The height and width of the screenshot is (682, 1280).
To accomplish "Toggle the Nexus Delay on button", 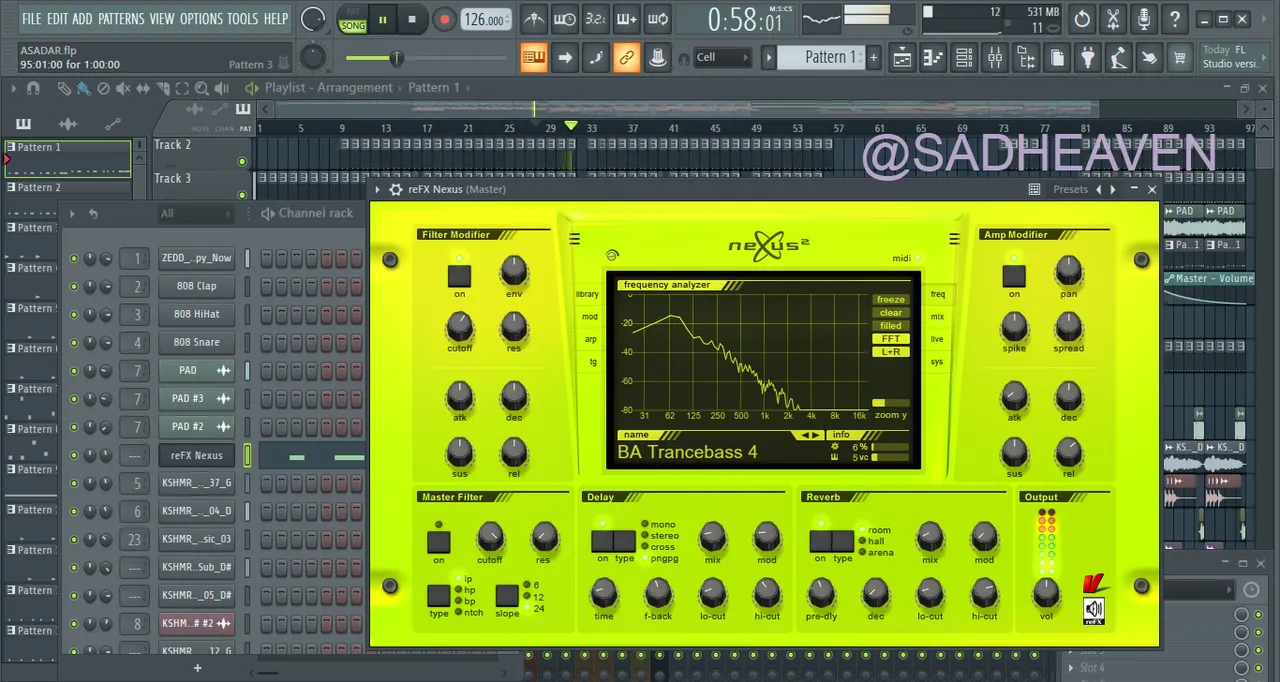I will tap(602, 541).
